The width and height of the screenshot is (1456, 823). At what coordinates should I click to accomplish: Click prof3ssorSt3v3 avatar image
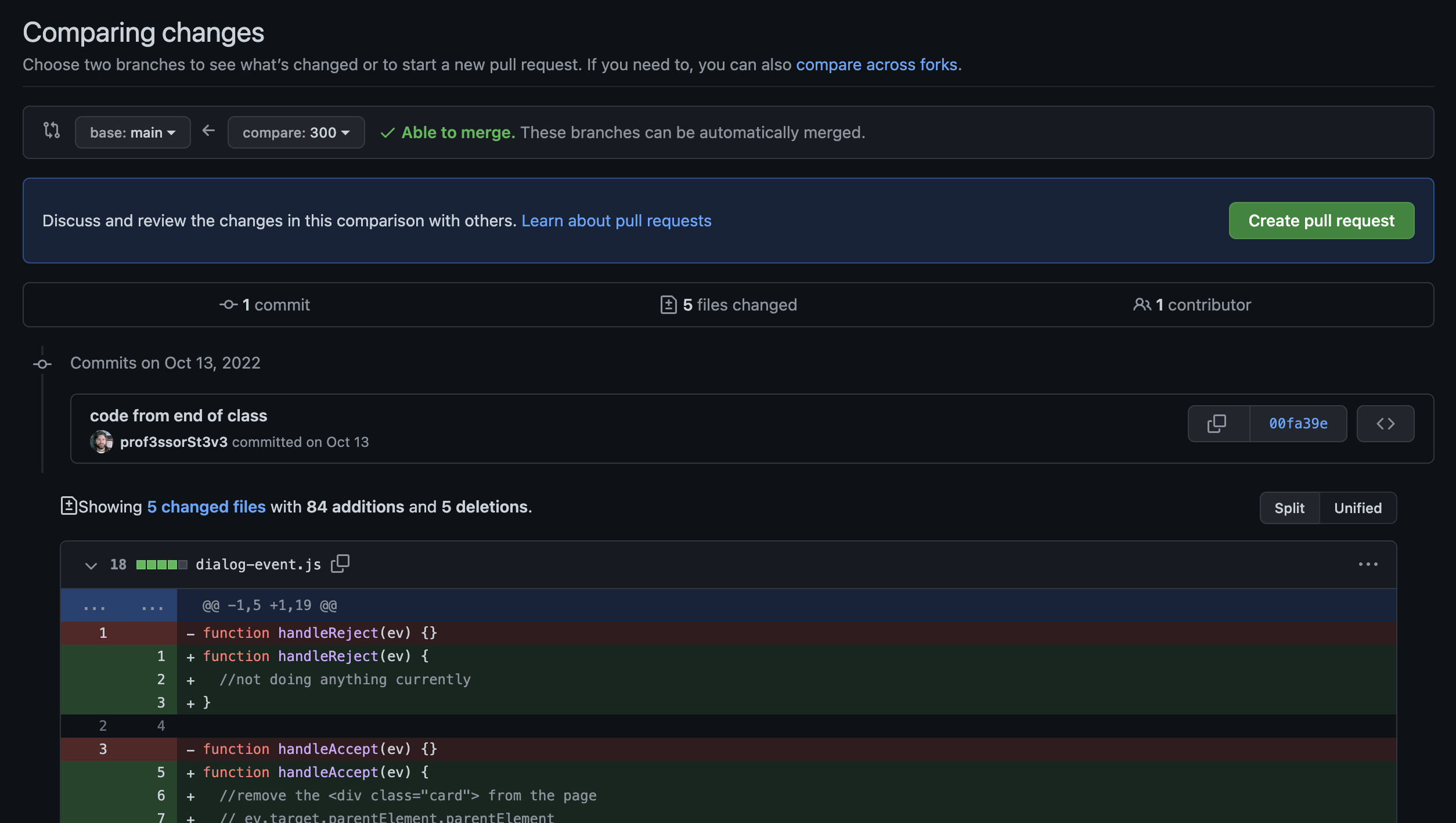point(102,442)
